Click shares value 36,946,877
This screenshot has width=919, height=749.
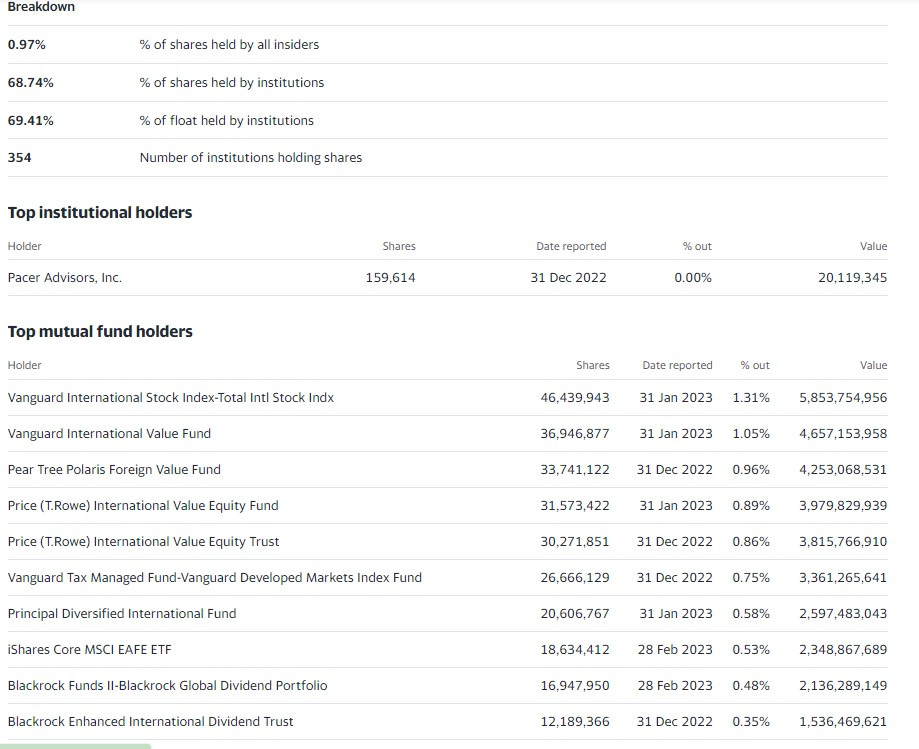(x=575, y=434)
